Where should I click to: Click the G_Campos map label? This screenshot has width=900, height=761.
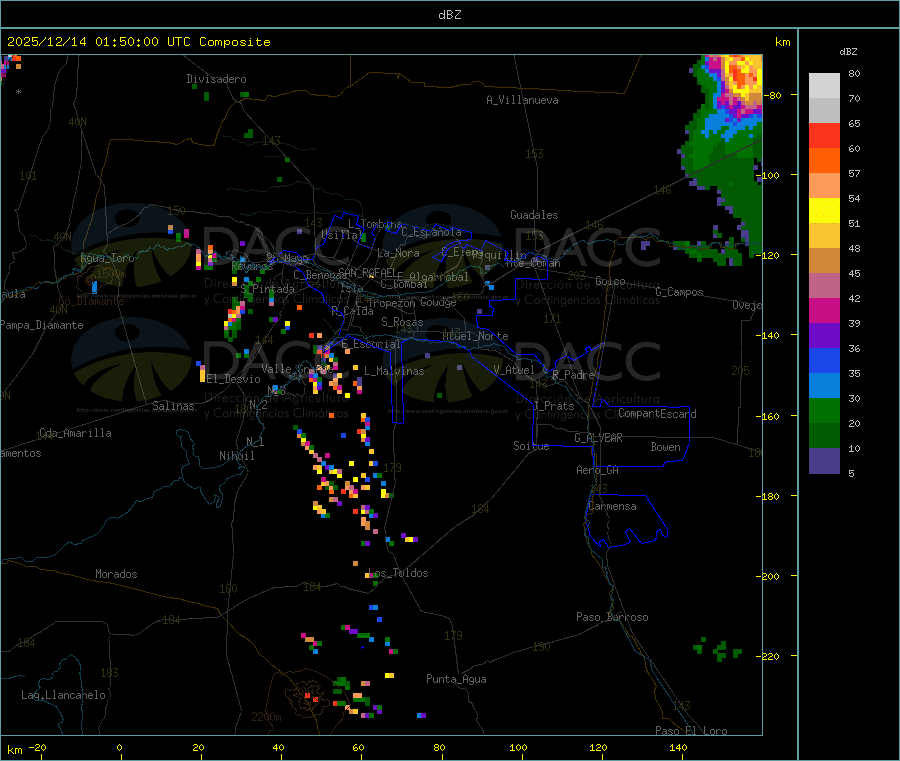tap(680, 292)
